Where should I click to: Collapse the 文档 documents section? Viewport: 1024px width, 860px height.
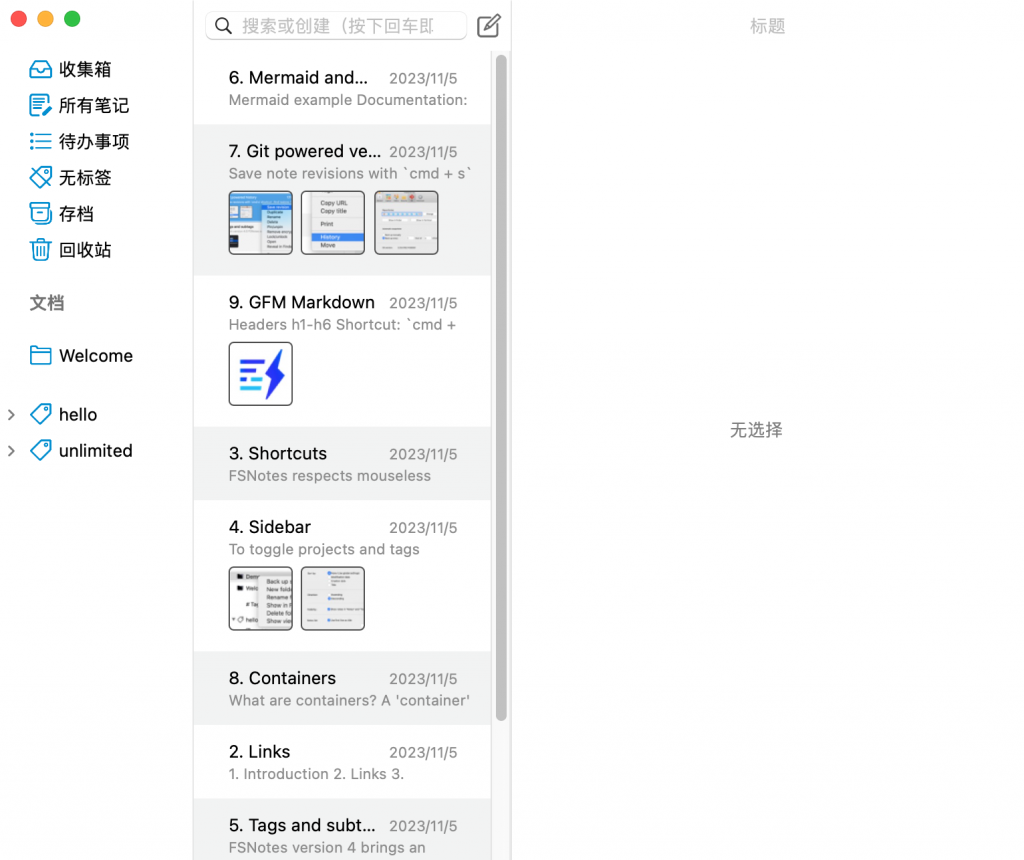tap(47, 303)
